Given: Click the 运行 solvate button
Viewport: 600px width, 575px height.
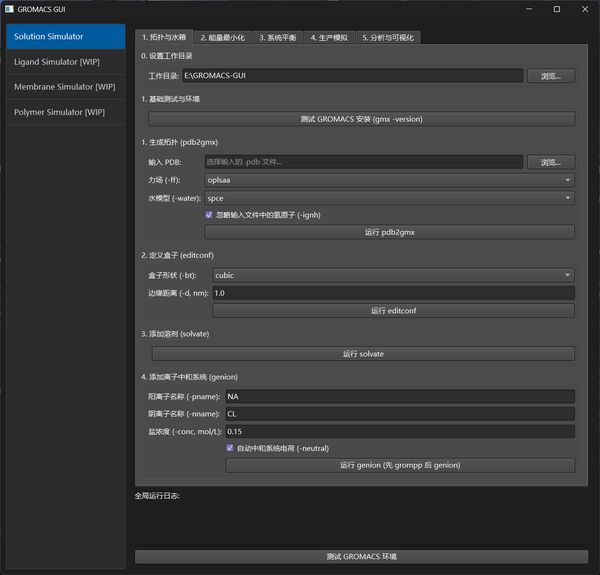Looking at the screenshot, I should click(363, 354).
